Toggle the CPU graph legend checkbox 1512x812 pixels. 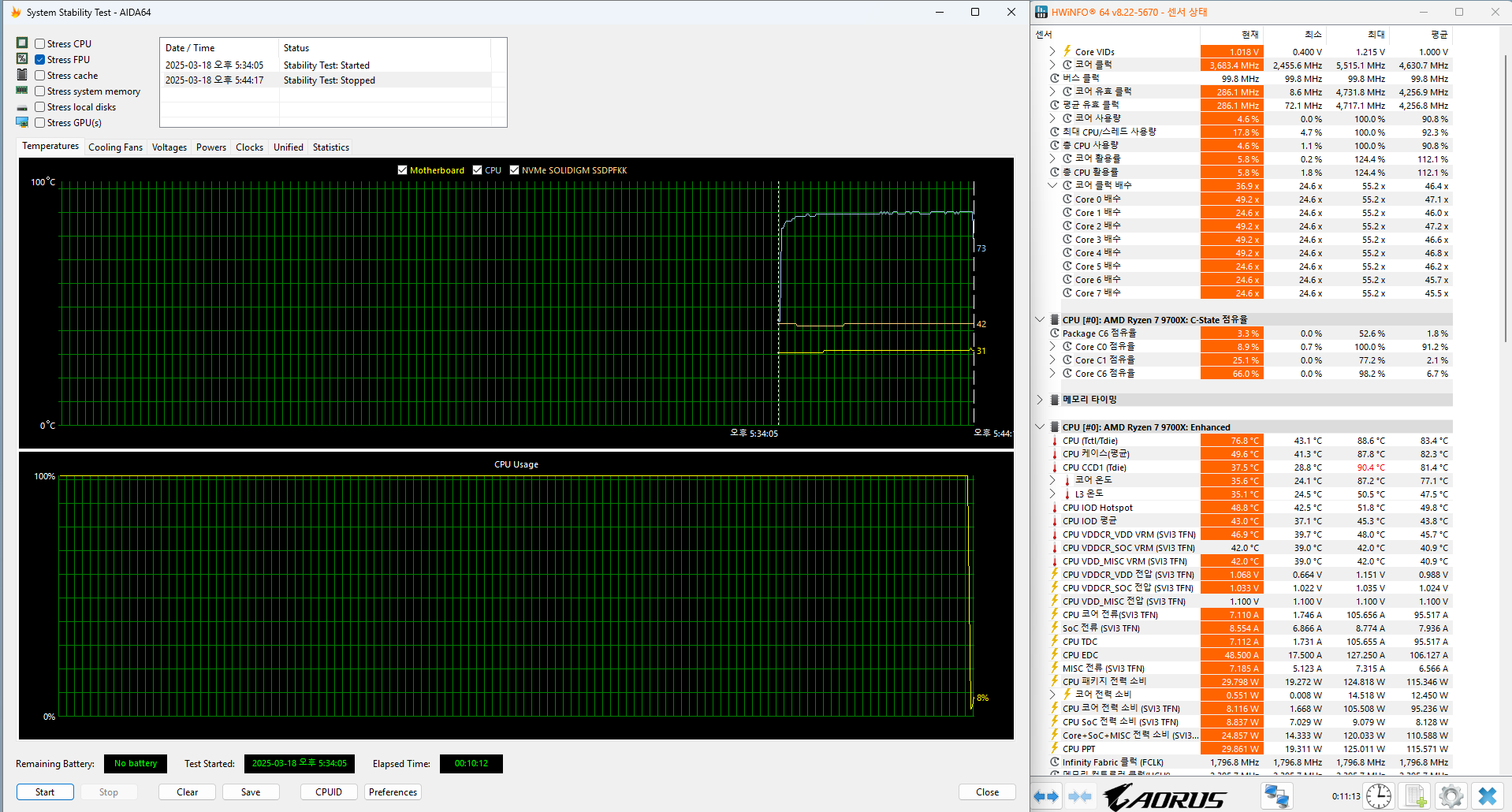click(x=478, y=170)
